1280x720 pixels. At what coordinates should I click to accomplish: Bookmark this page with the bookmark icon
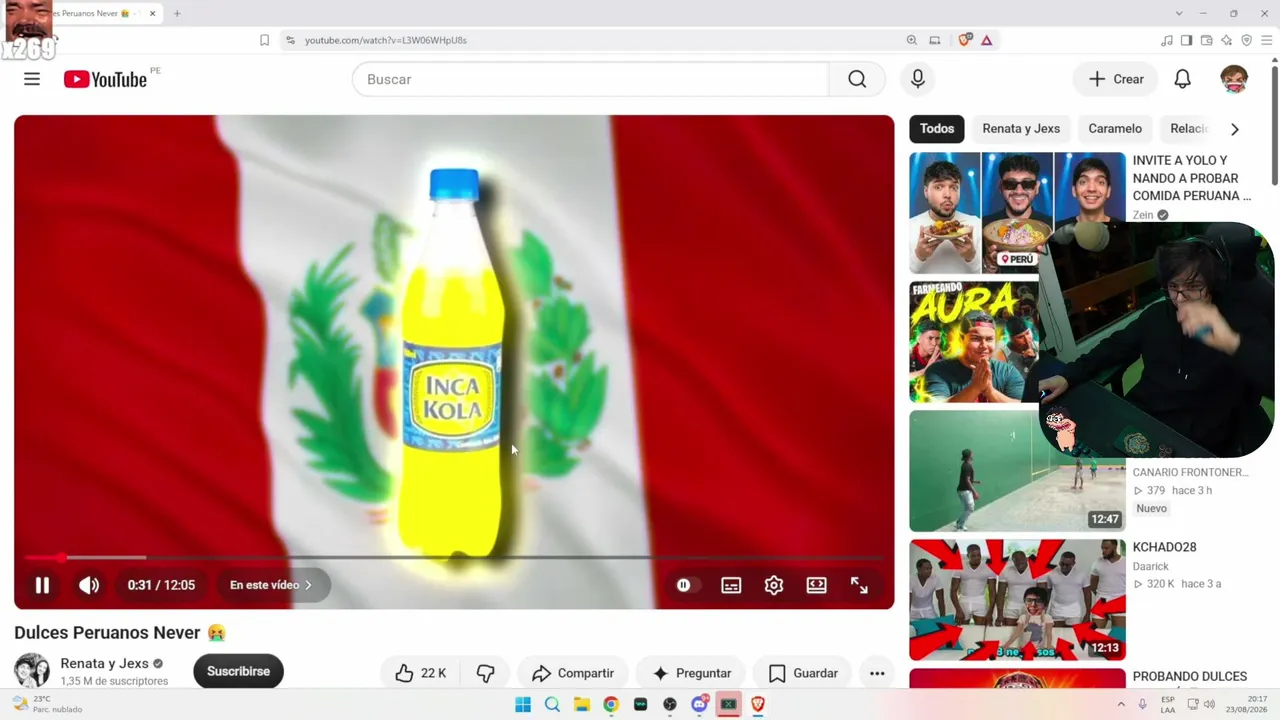pyautogui.click(x=264, y=40)
